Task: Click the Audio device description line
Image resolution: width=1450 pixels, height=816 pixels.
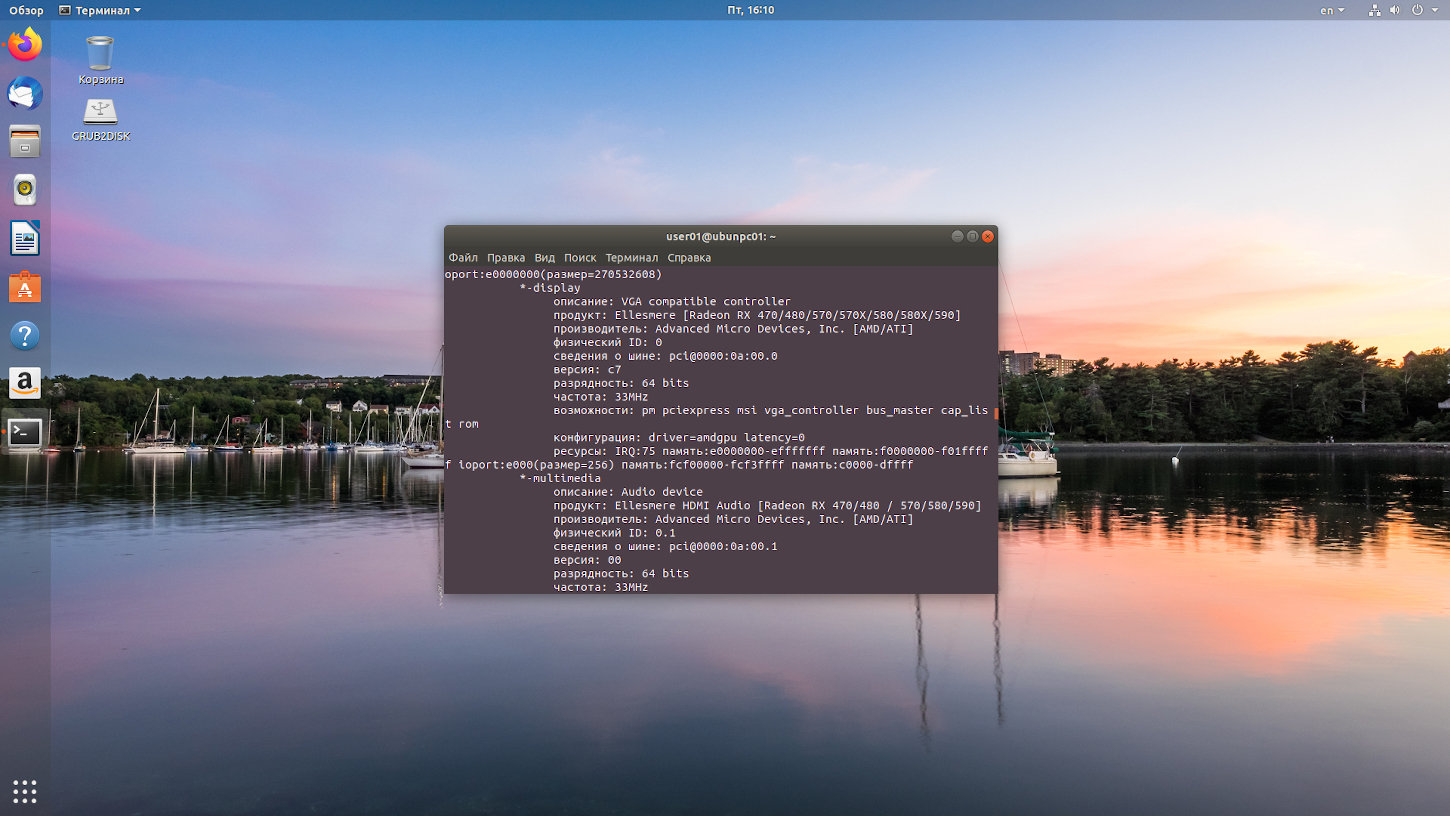Action: 628,492
